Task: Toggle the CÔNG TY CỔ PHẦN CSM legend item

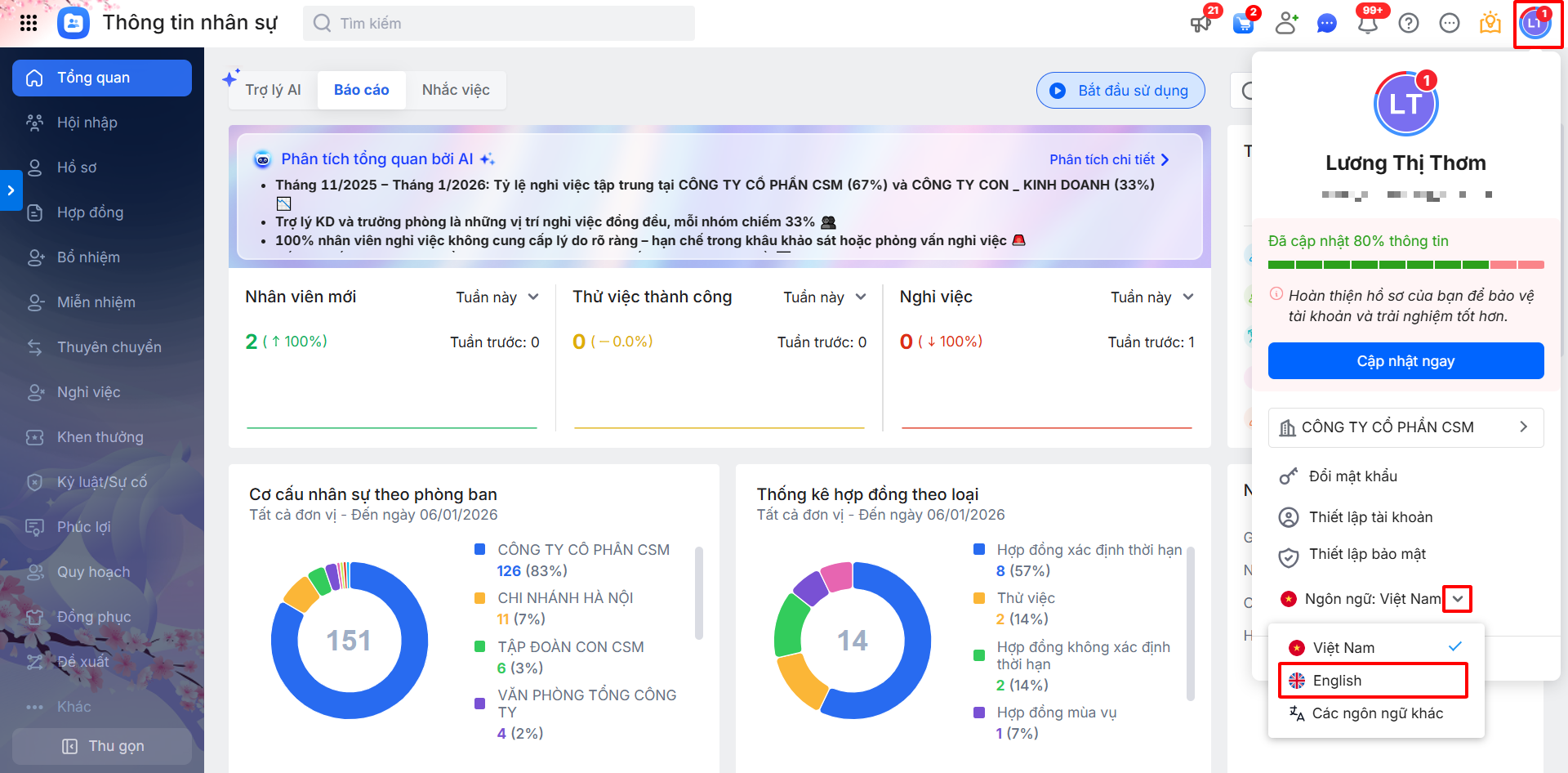Action: [583, 550]
